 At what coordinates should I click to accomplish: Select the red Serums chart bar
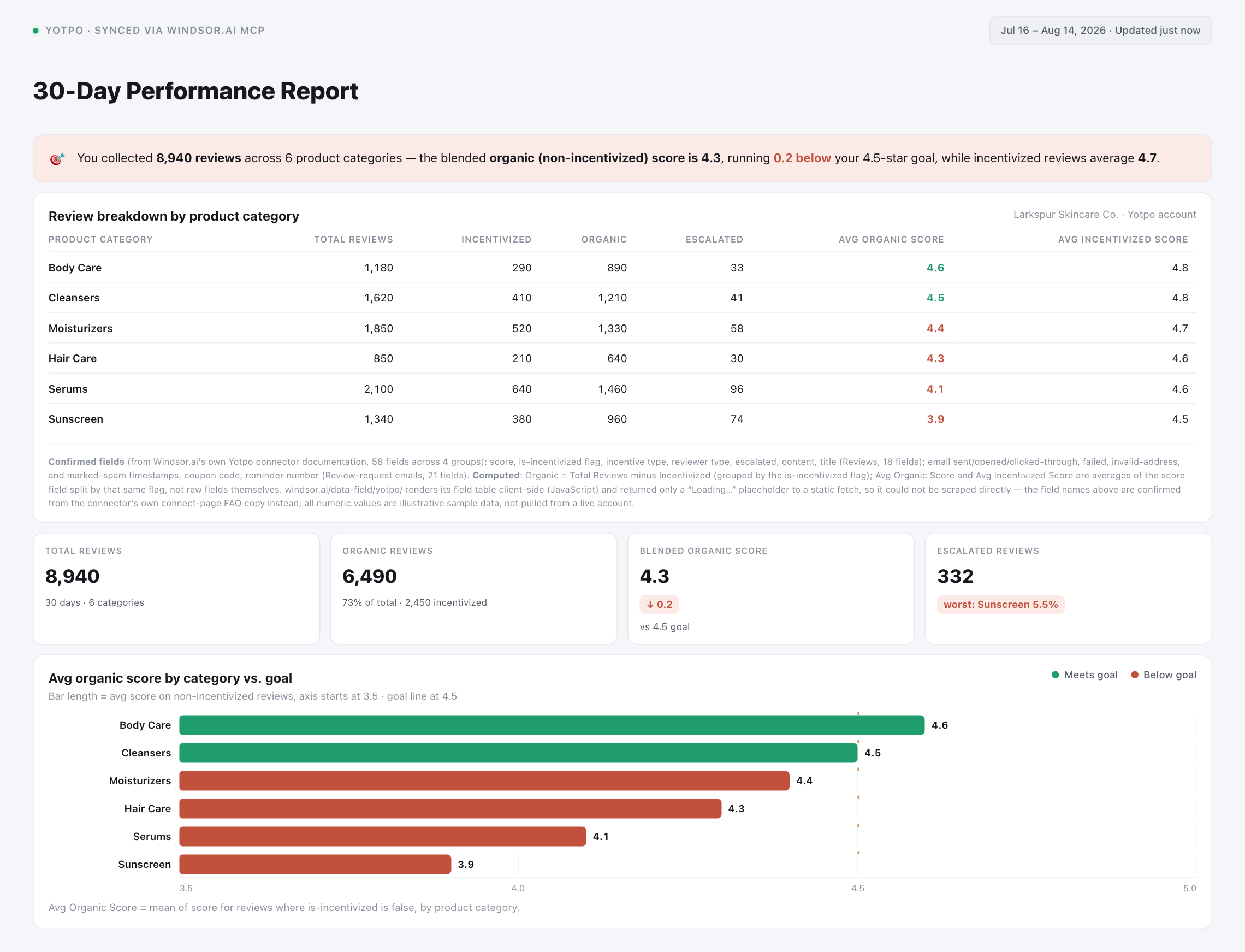(383, 836)
